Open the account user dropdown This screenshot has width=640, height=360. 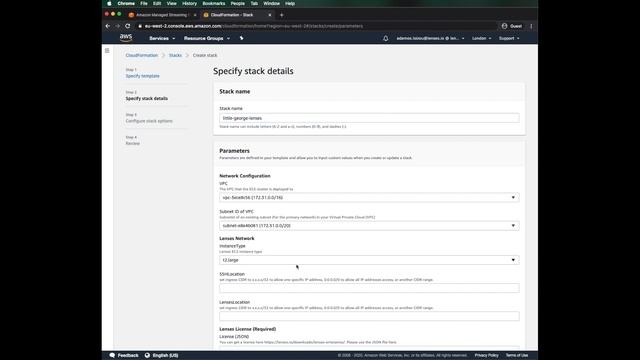click(430, 38)
